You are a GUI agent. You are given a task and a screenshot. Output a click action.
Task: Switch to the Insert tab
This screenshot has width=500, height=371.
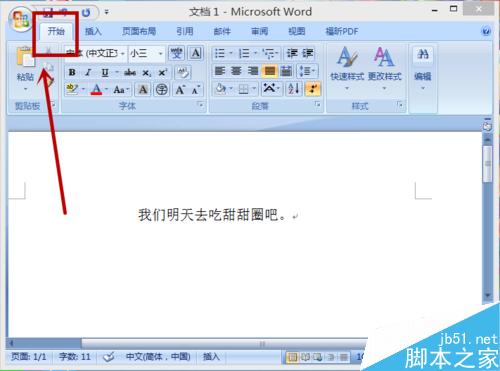click(x=93, y=31)
